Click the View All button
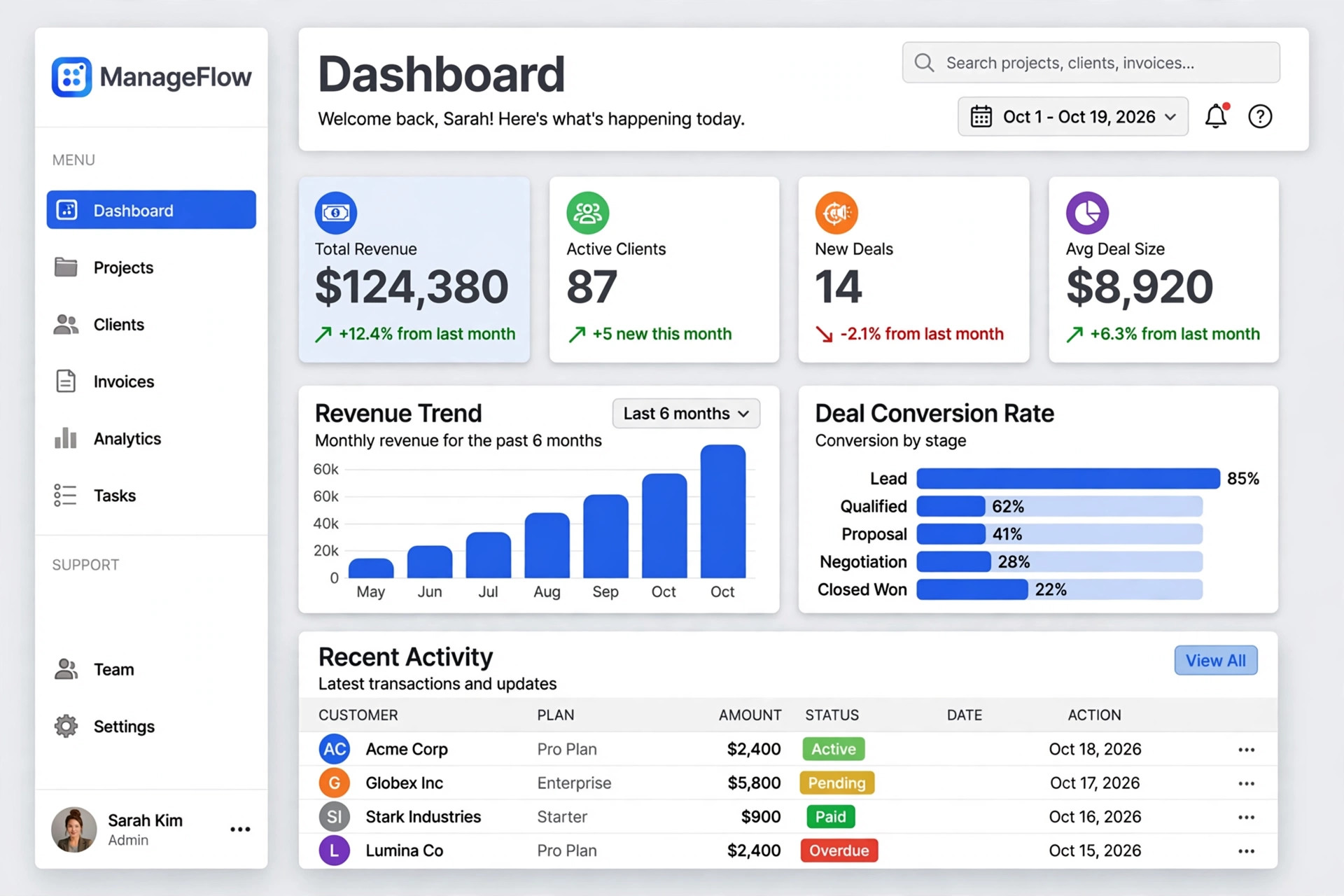1344x896 pixels. pos(1216,660)
